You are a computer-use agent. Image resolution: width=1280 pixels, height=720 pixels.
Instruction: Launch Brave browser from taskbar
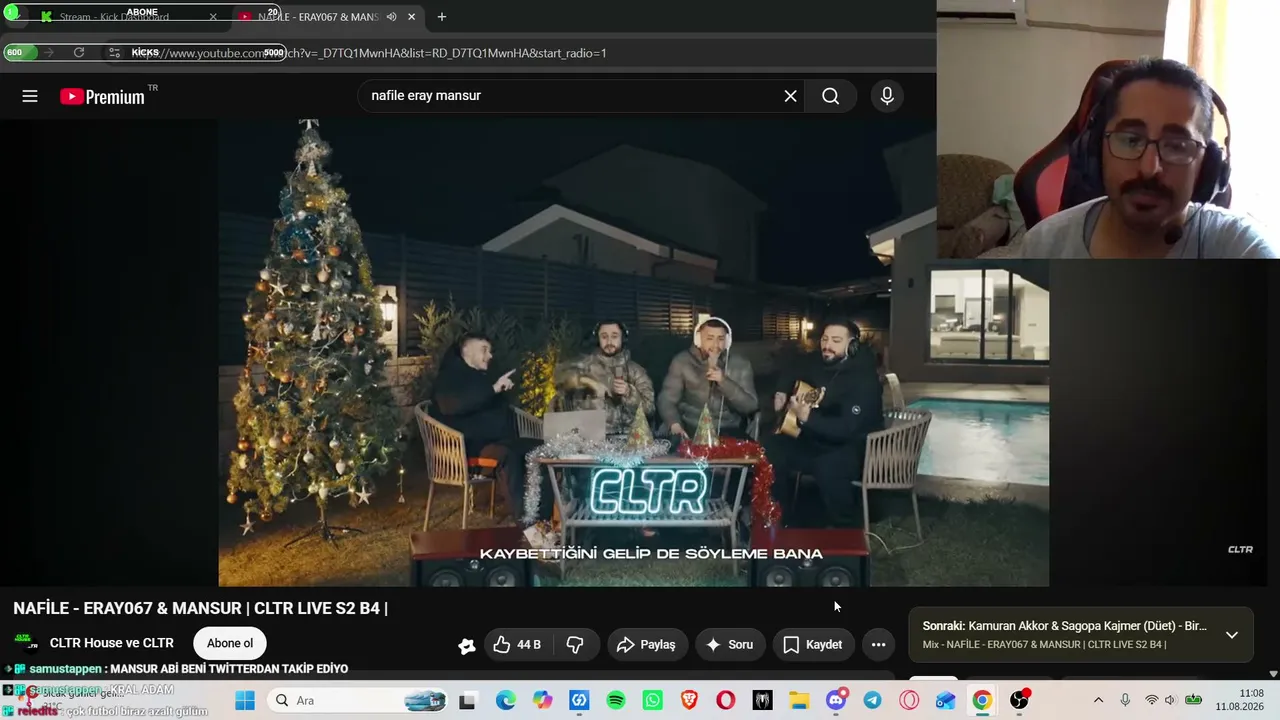coord(689,701)
